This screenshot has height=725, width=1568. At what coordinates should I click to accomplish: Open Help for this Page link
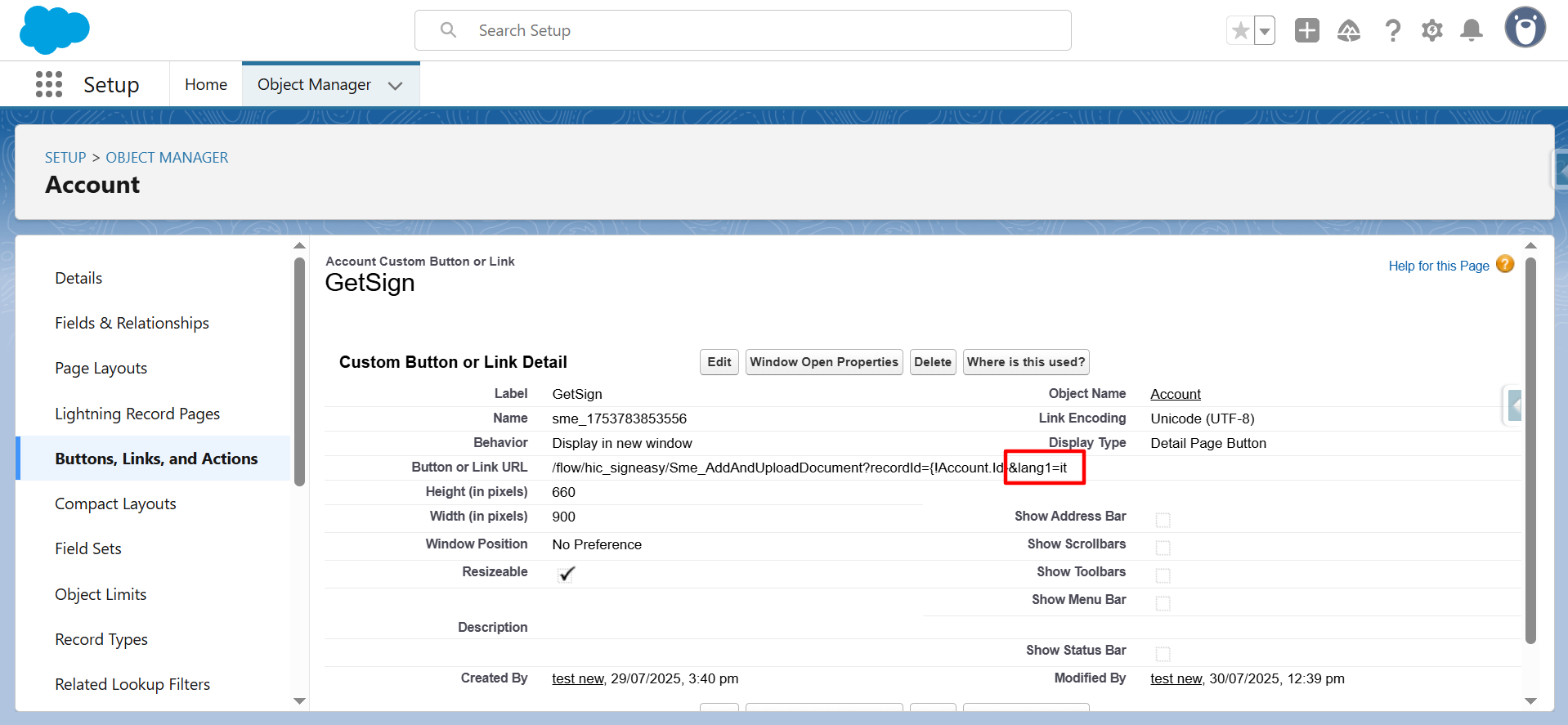coord(1439,266)
